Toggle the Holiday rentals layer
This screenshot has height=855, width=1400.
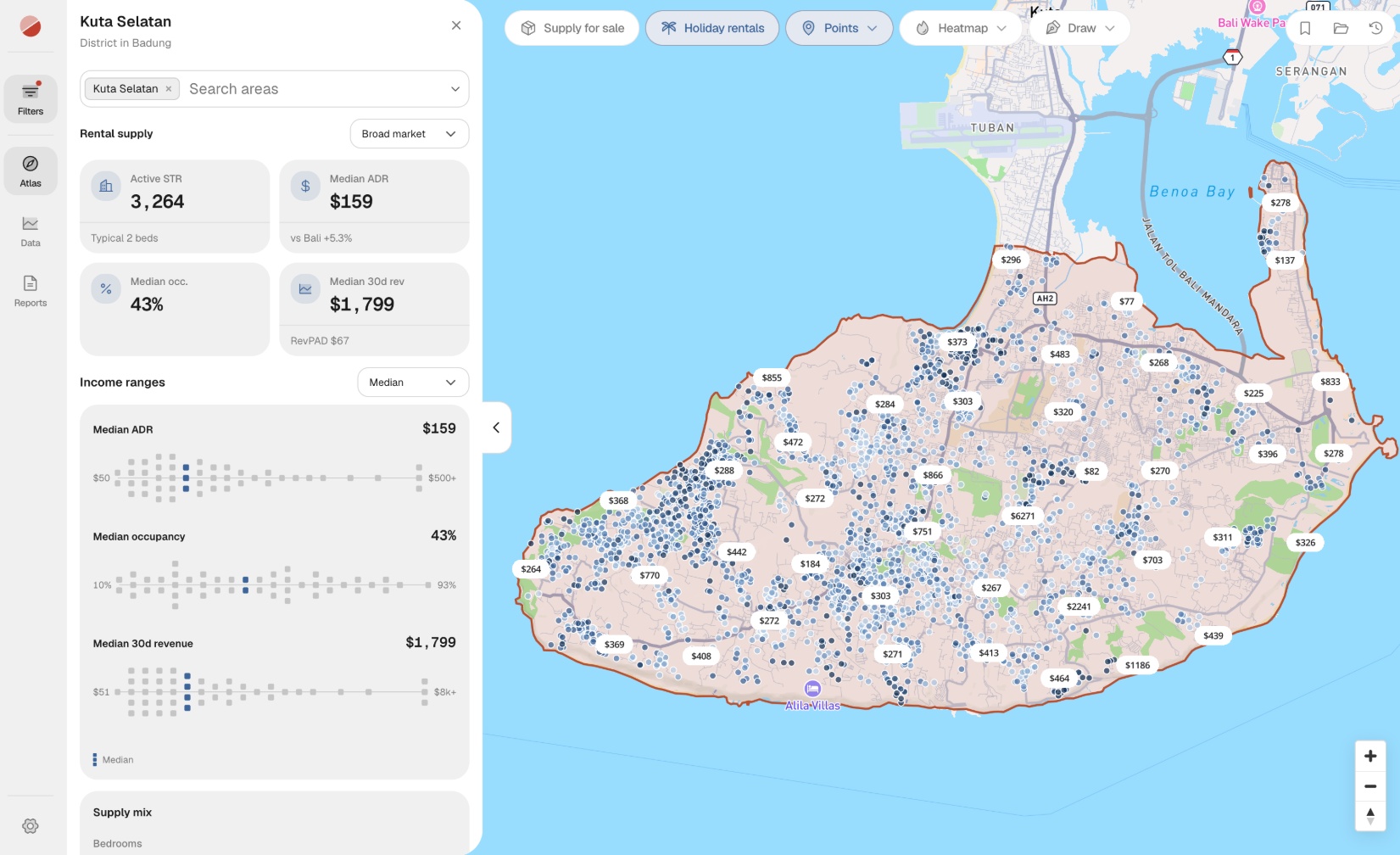coord(712,28)
